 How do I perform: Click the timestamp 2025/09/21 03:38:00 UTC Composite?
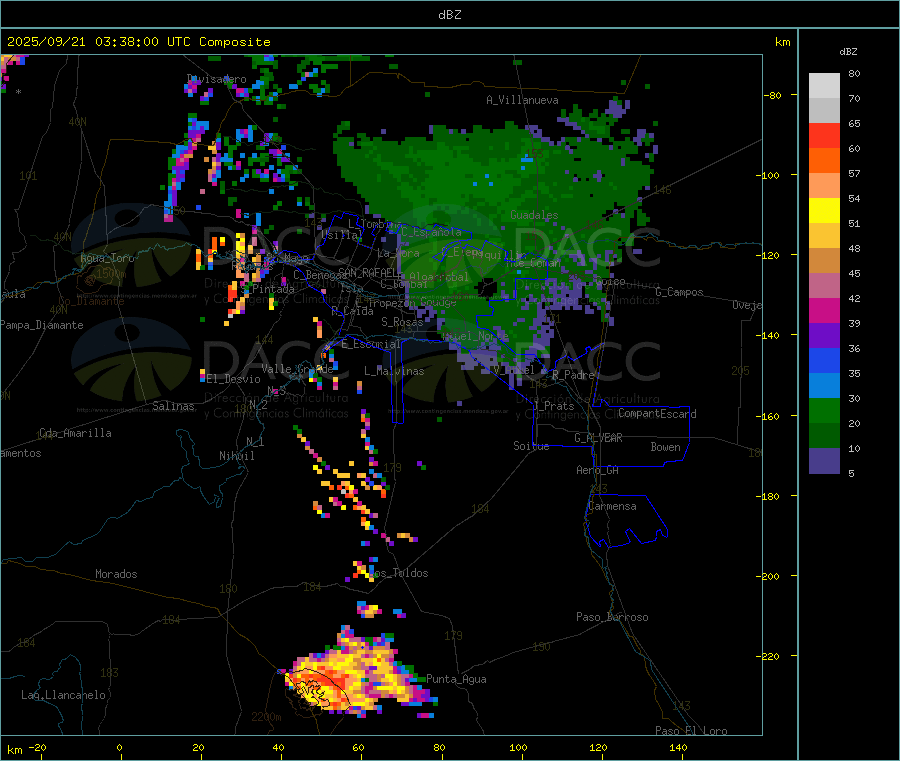138,42
